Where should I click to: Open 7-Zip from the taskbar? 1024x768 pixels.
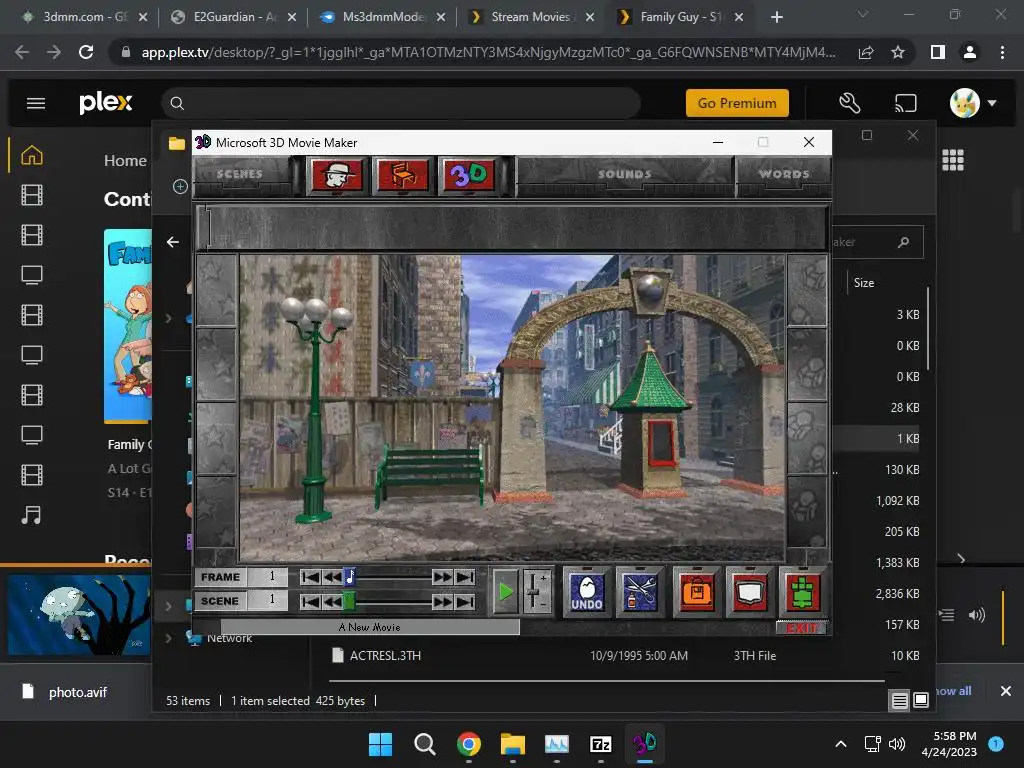pos(600,744)
